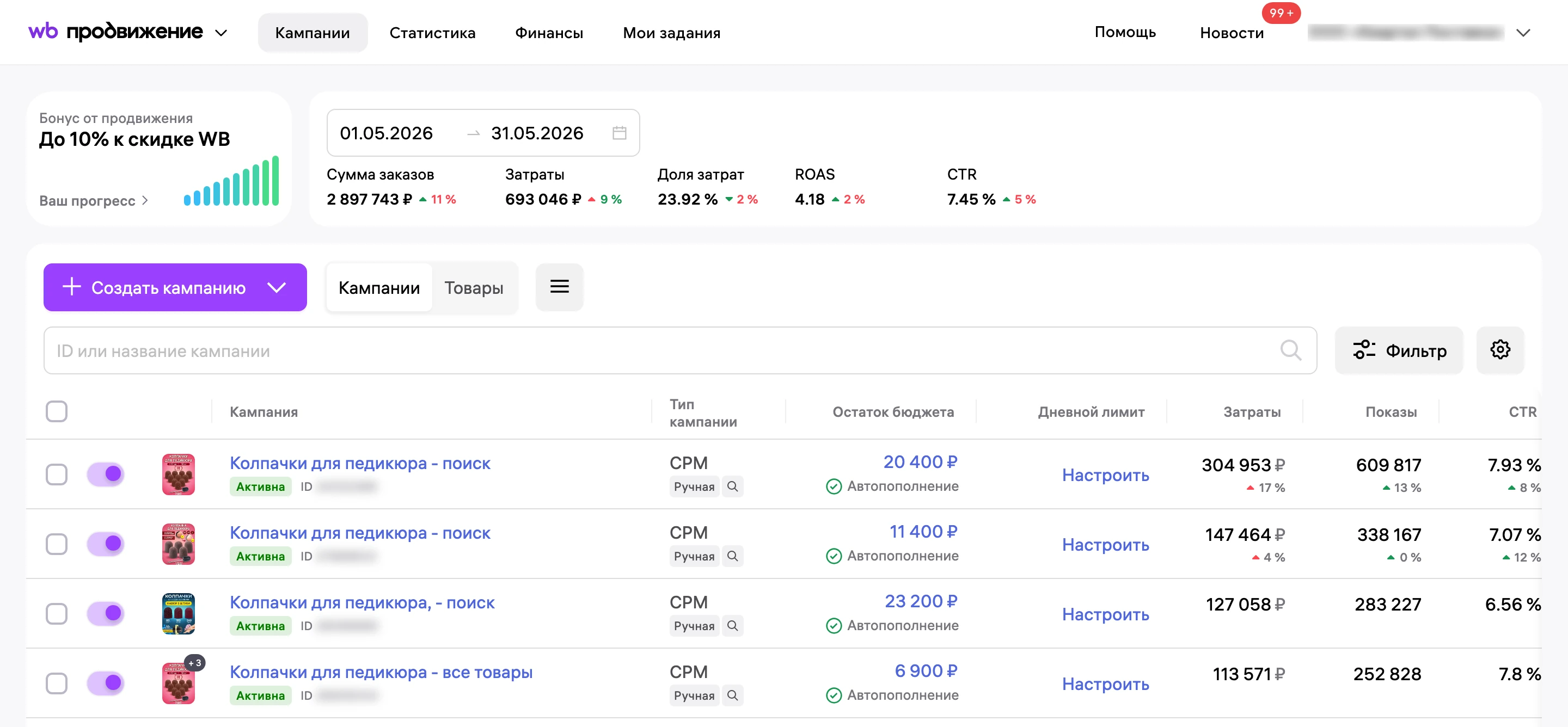Click the hamburger list-view icon

point(559,287)
